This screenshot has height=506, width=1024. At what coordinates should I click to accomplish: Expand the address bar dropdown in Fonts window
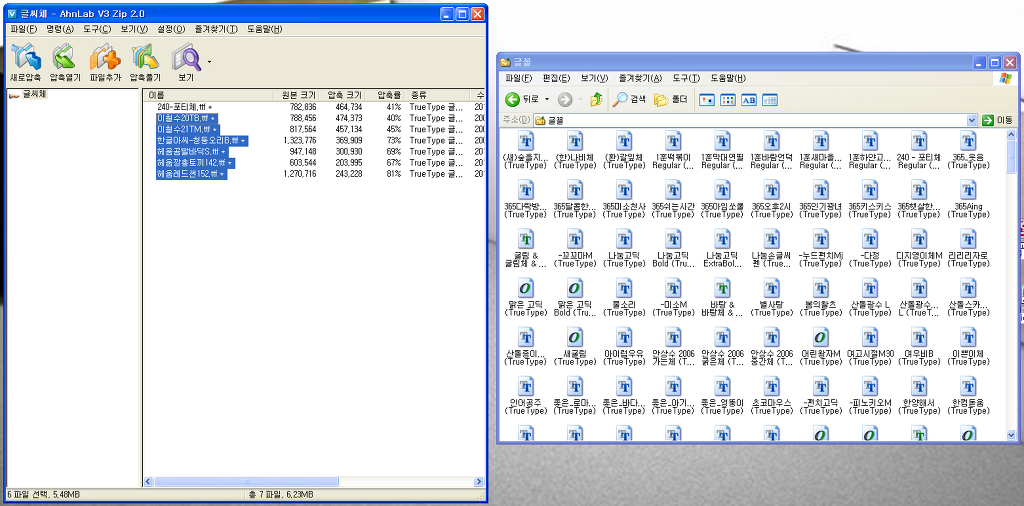click(971, 120)
